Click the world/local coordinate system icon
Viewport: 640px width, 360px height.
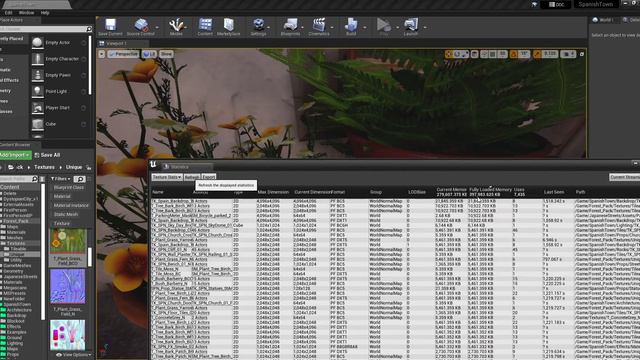tap(474, 54)
